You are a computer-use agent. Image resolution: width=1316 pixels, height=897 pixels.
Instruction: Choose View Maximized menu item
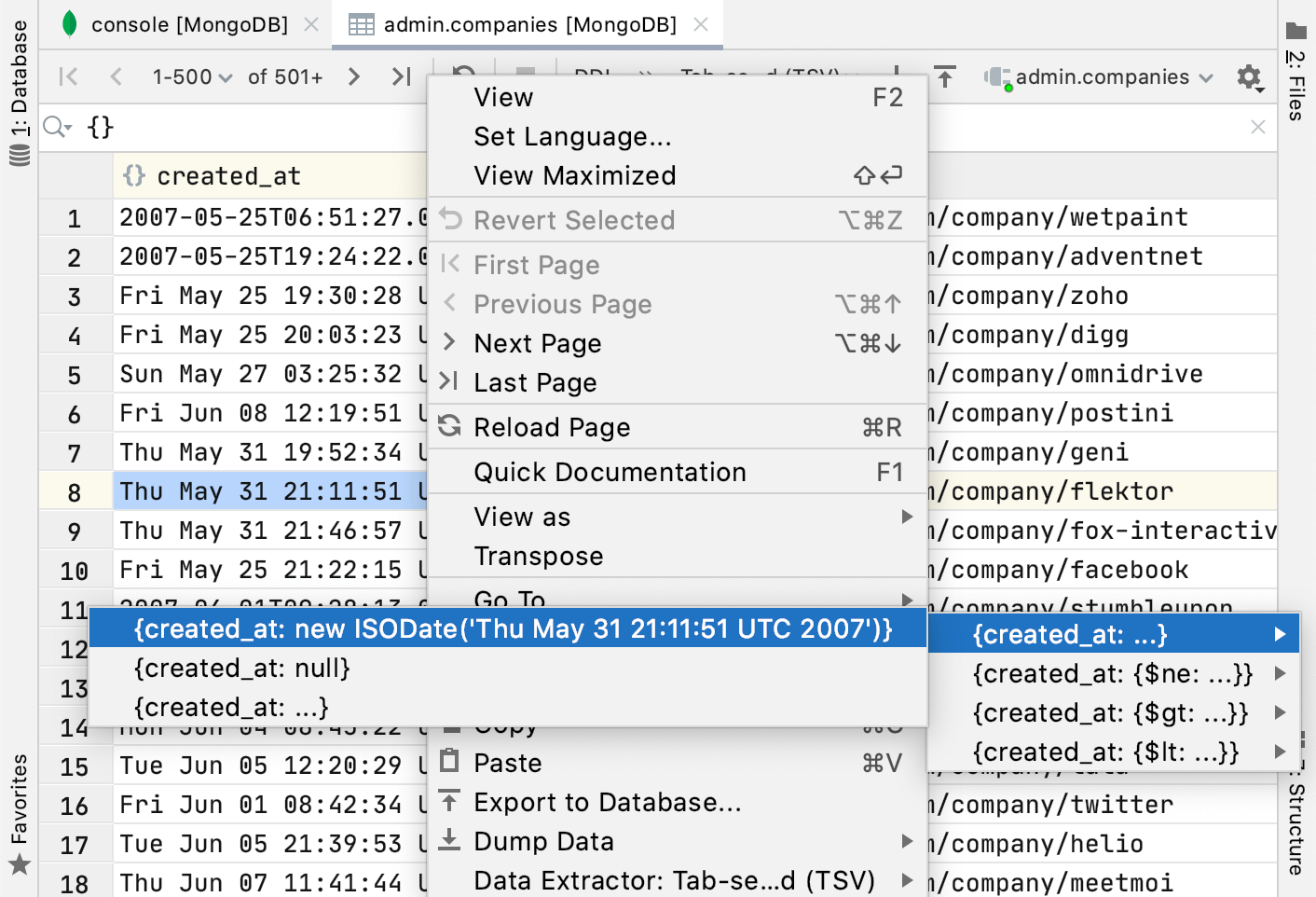click(678, 175)
